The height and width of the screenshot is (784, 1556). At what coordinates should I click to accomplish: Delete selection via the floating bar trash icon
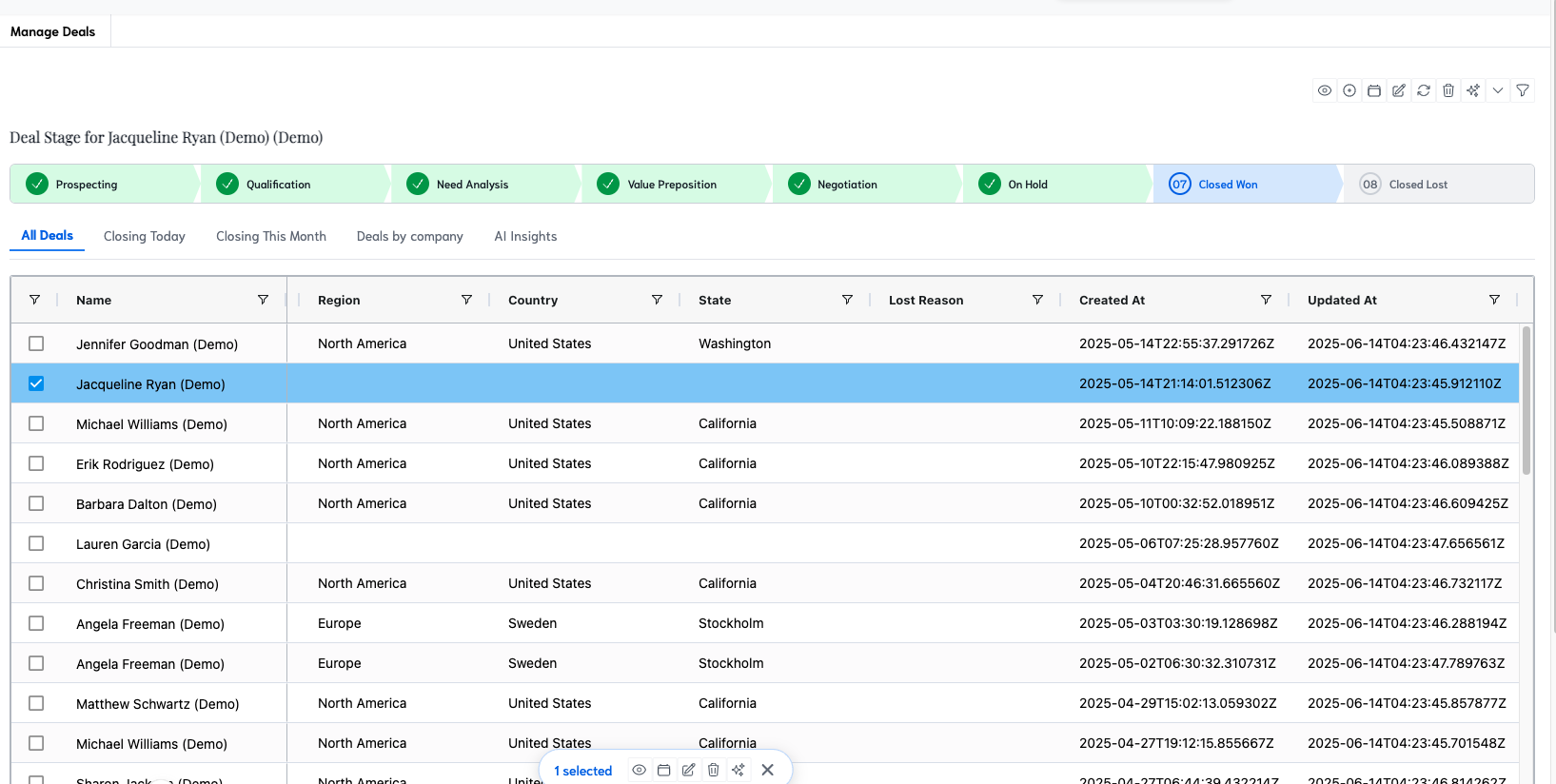click(x=714, y=770)
